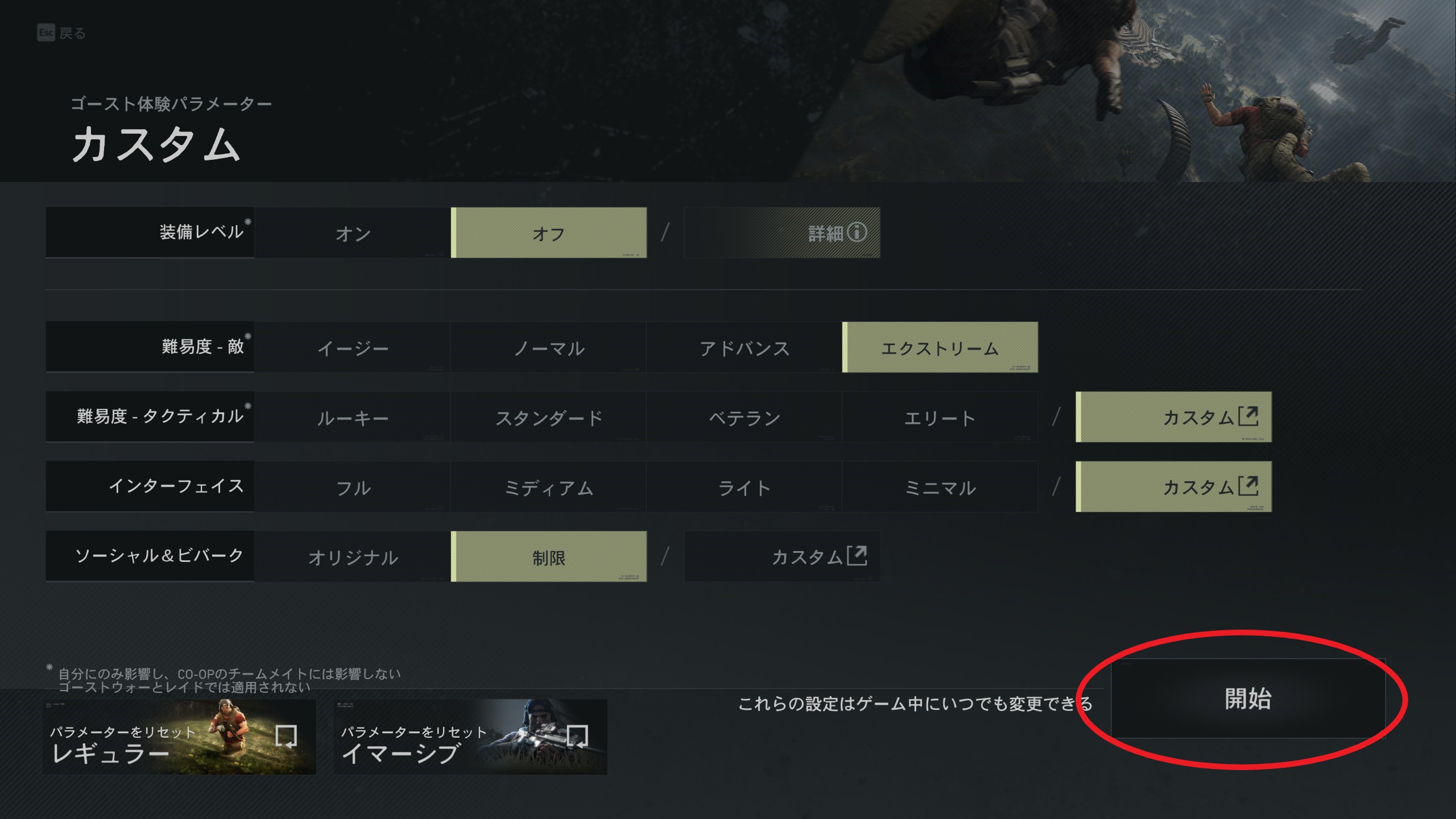Turn gear level オン
The width and height of the screenshot is (1456, 819).
click(353, 233)
